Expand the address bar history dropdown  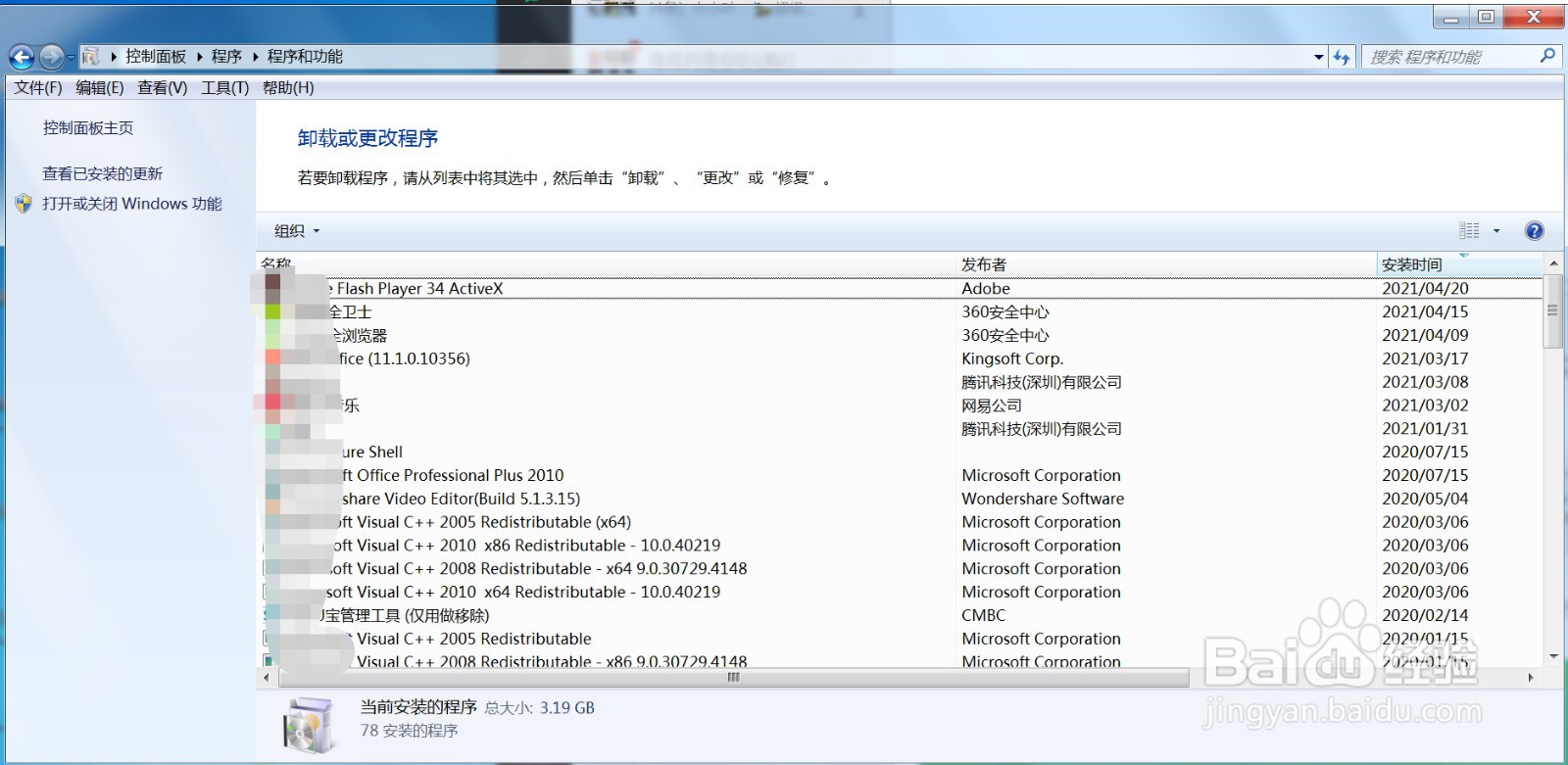[x=1318, y=58]
